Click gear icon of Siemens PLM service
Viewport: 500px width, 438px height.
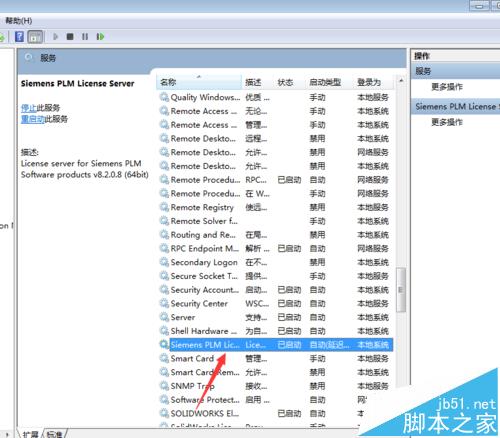(x=164, y=345)
